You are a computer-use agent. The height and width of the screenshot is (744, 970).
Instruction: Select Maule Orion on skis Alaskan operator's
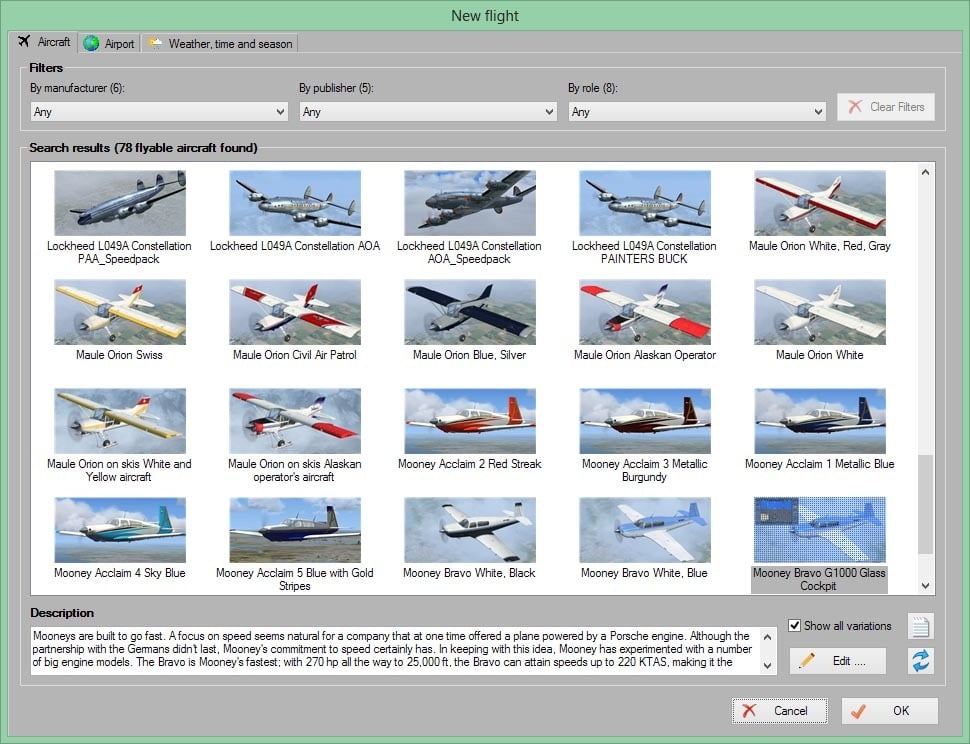294,421
